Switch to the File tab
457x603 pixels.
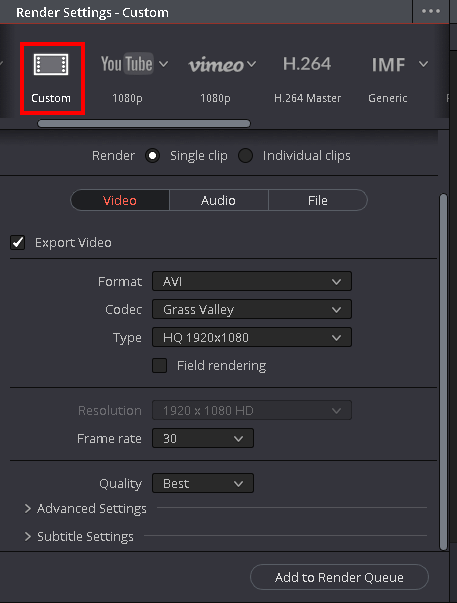(318, 200)
